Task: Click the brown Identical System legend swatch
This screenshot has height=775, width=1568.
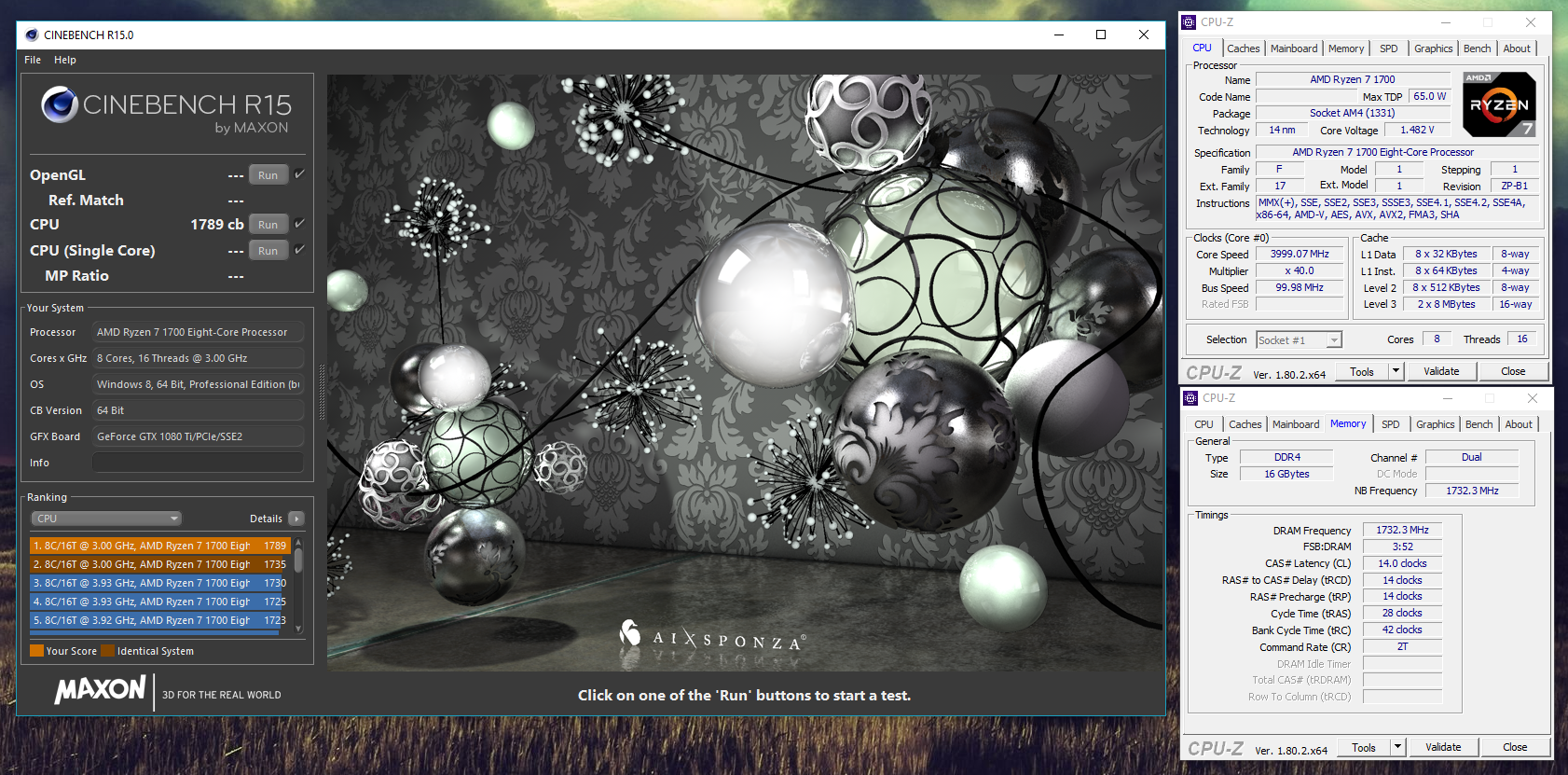Action: [108, 651]
